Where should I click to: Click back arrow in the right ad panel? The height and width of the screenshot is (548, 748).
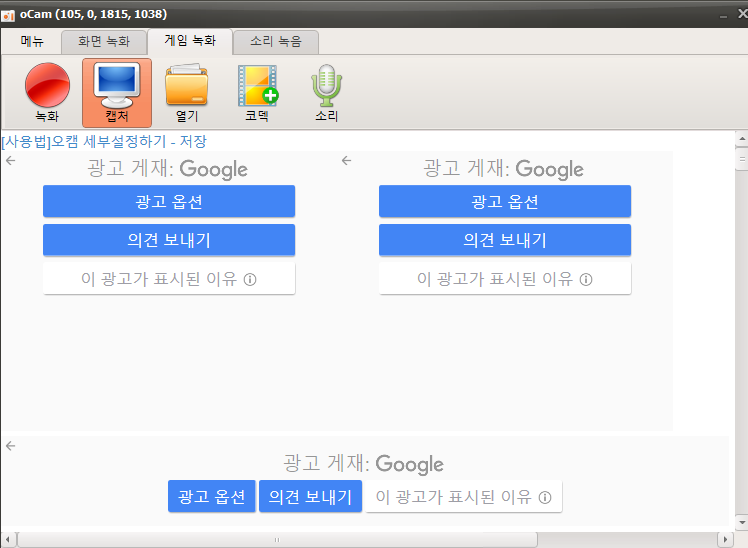346,161
